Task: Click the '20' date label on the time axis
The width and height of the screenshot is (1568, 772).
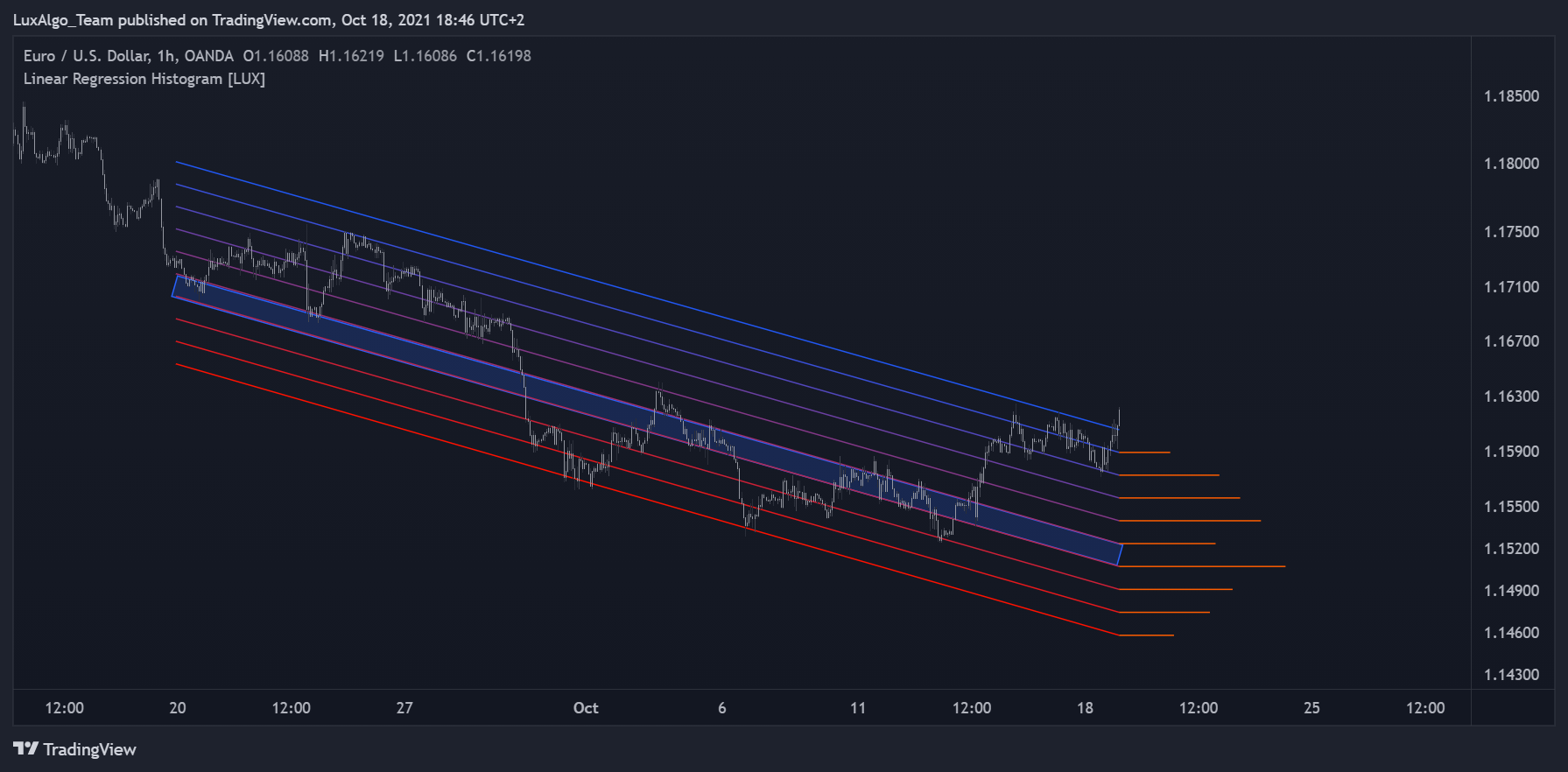Action: pyautogui.click(x=178, y=708)
